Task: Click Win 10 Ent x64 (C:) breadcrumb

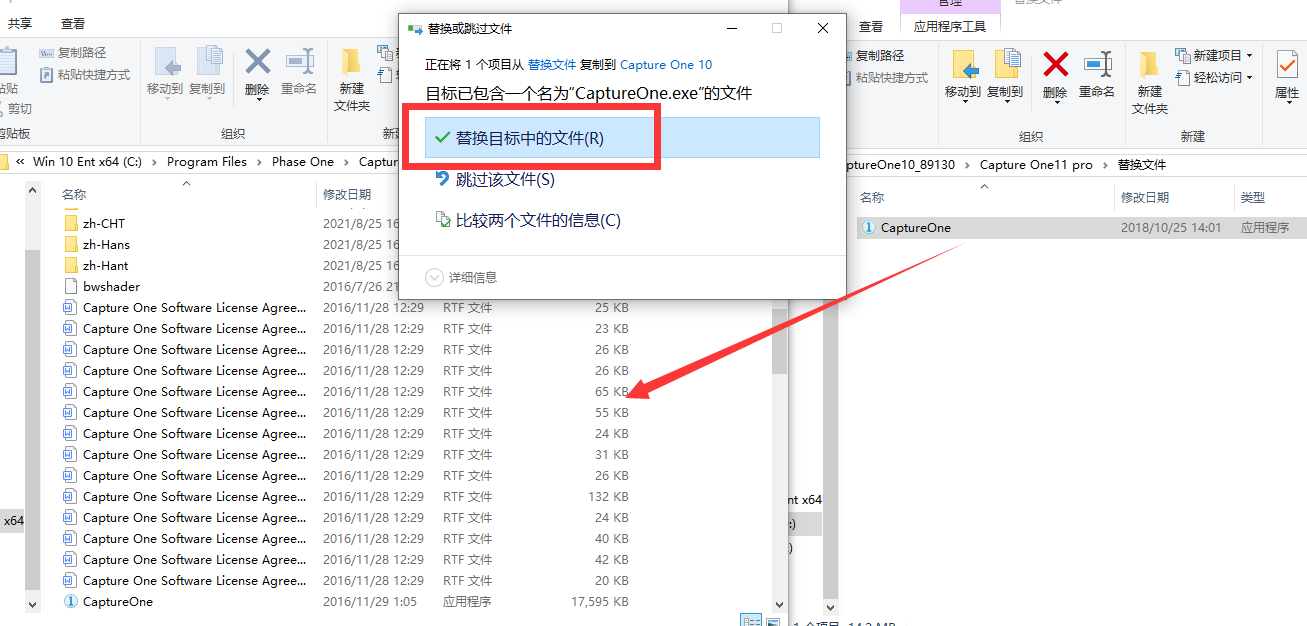Action: (x=87, y=161)
